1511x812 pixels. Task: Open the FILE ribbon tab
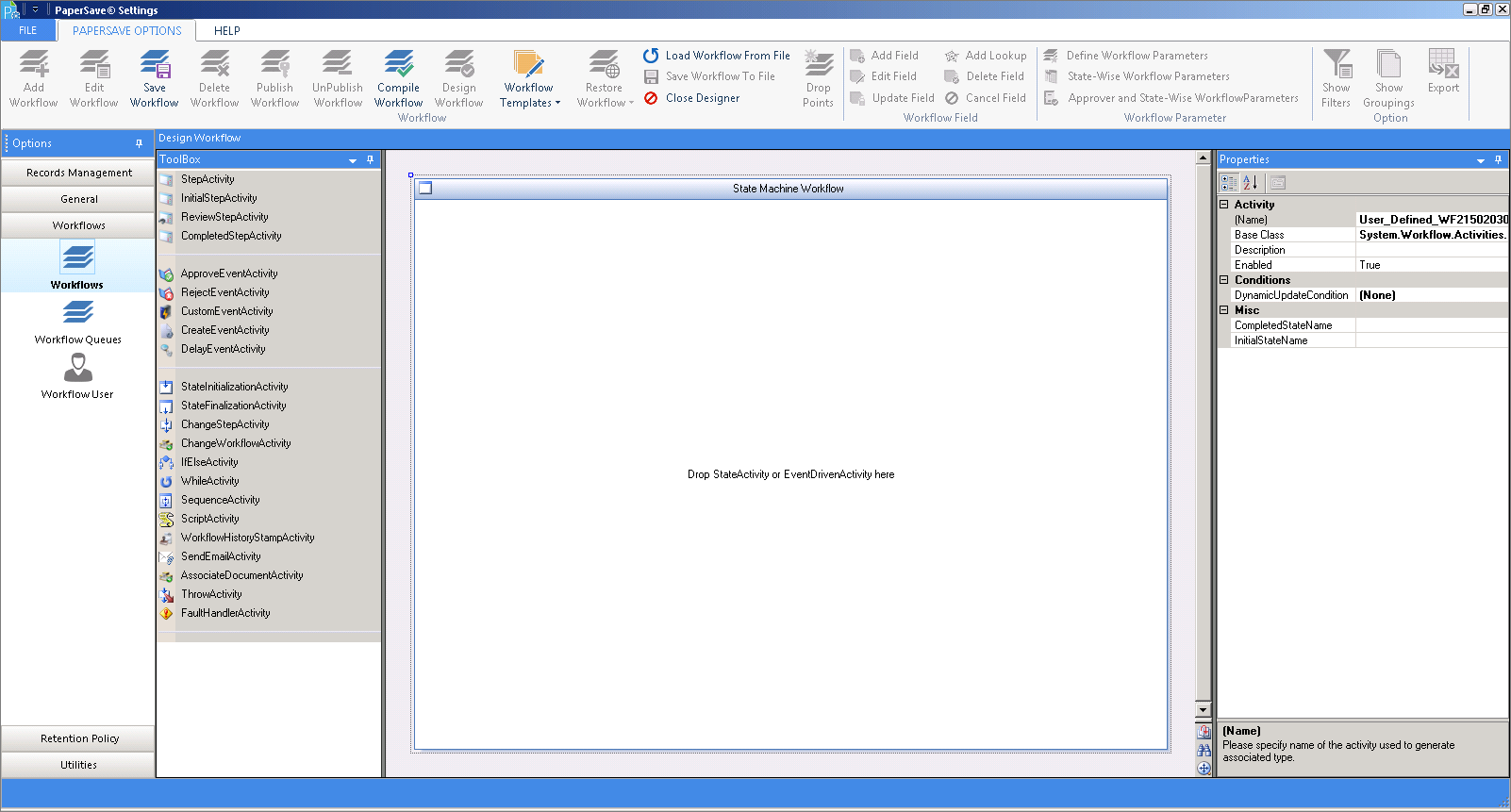pos(28,30)
